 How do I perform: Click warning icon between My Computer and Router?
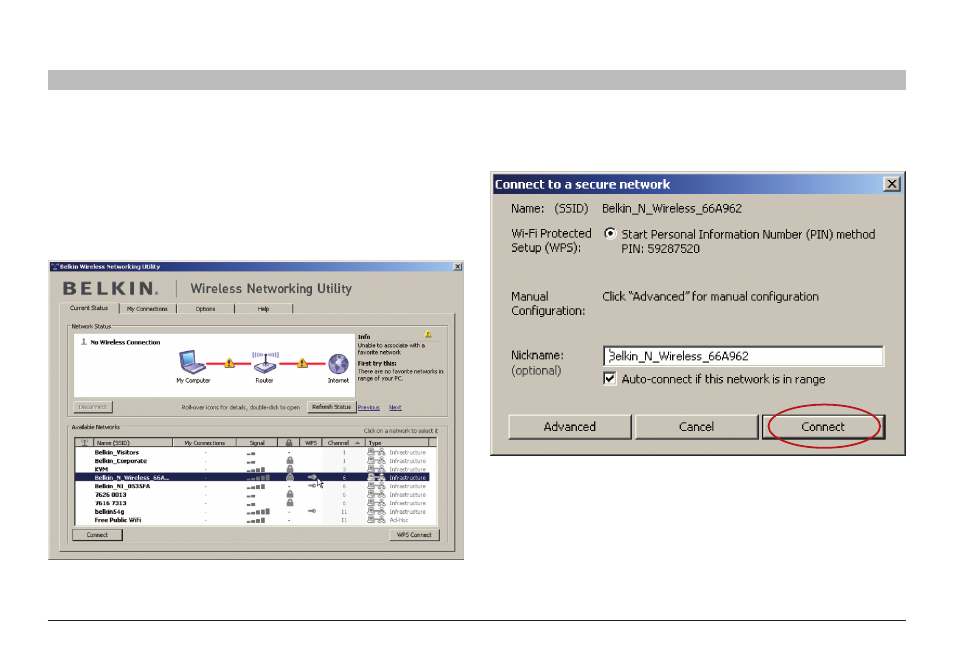click(x=229, y=363)
